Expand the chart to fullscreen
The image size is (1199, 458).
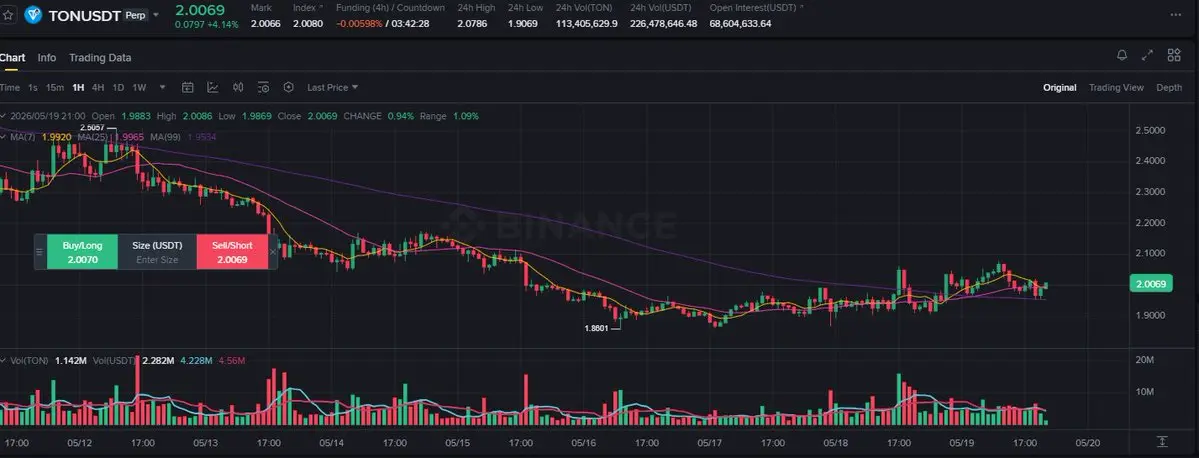(1147, 55)
